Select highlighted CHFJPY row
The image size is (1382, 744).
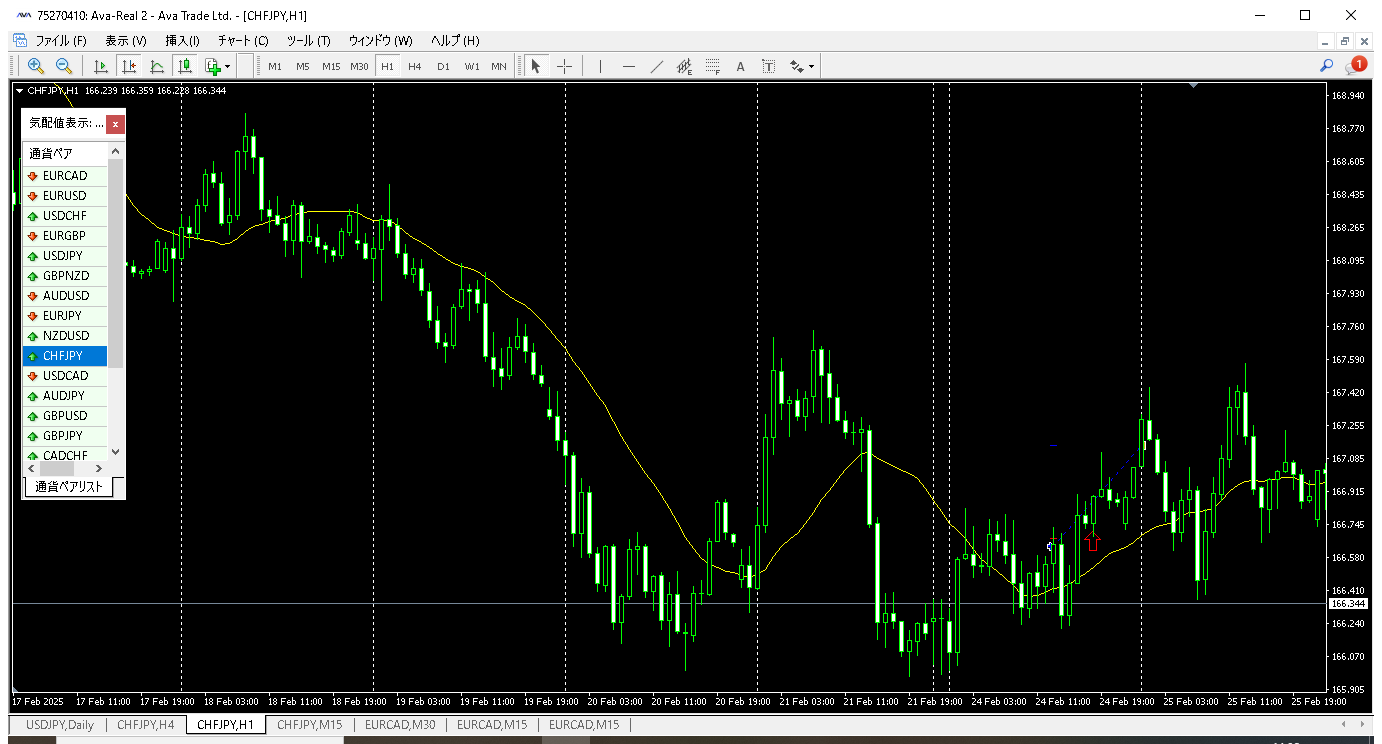[65, 356]
